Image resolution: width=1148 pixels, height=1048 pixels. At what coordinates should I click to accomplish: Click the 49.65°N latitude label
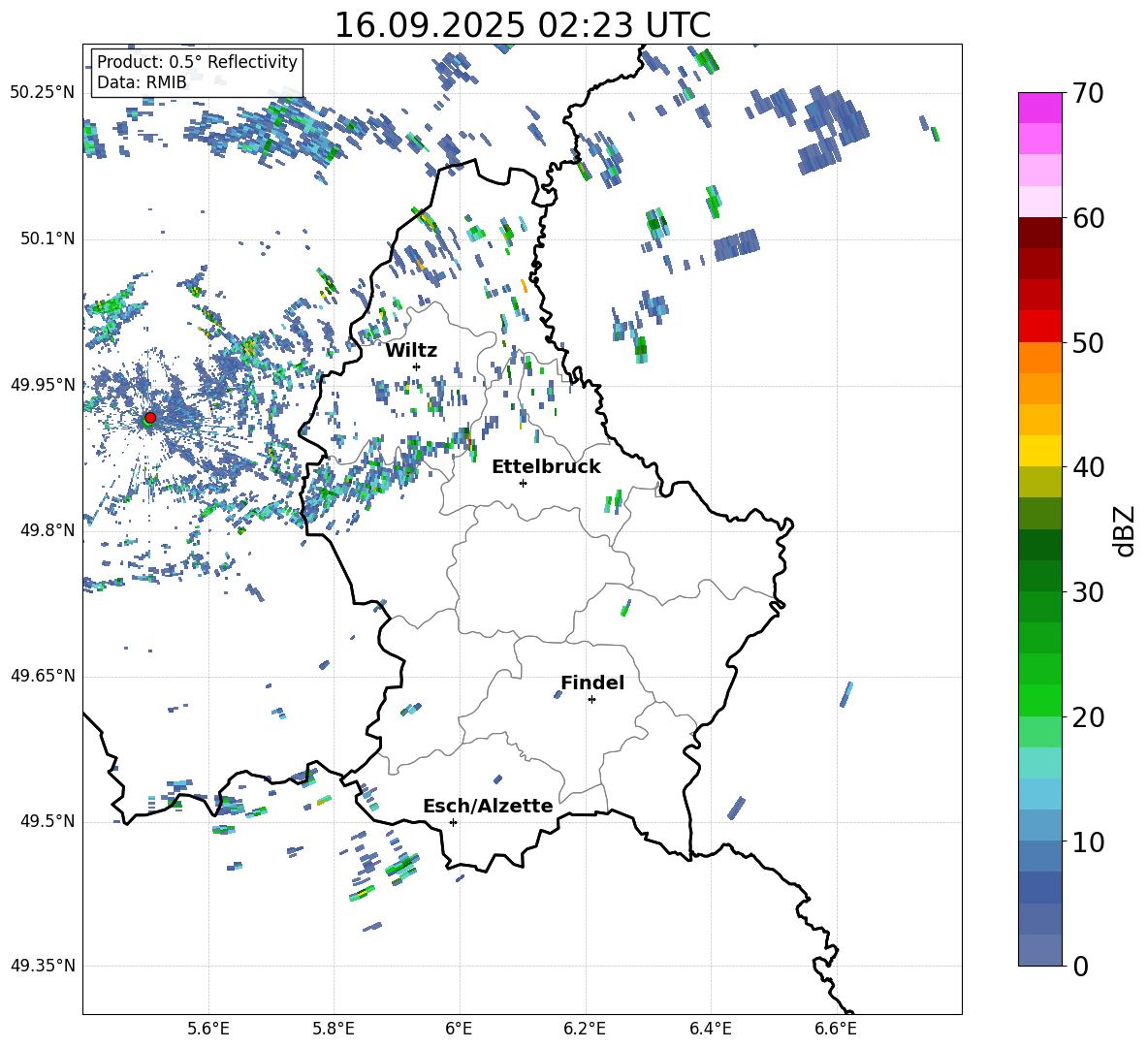tap(43, 676)
